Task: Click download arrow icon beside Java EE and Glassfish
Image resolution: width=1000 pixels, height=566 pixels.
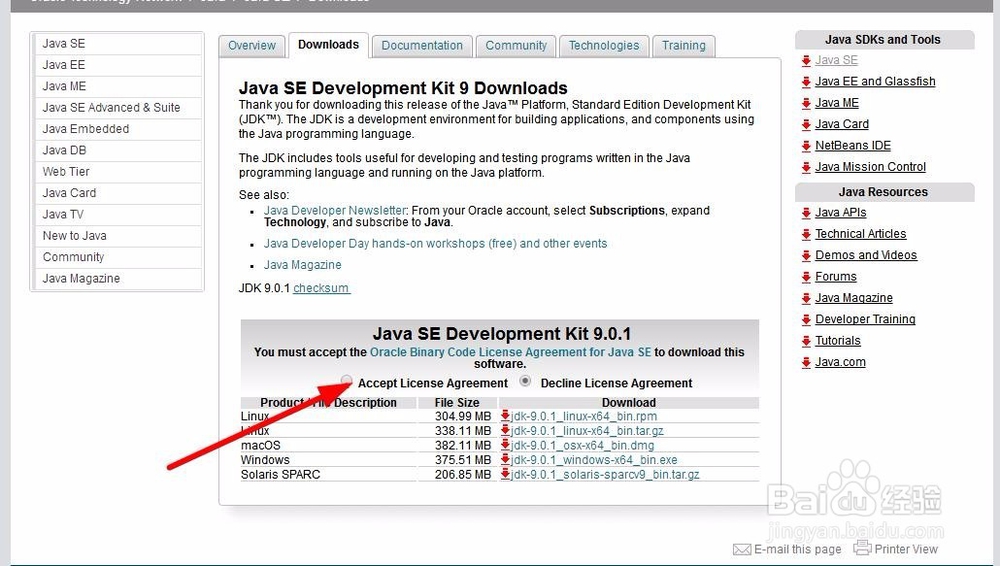Action: click(806, 82)
